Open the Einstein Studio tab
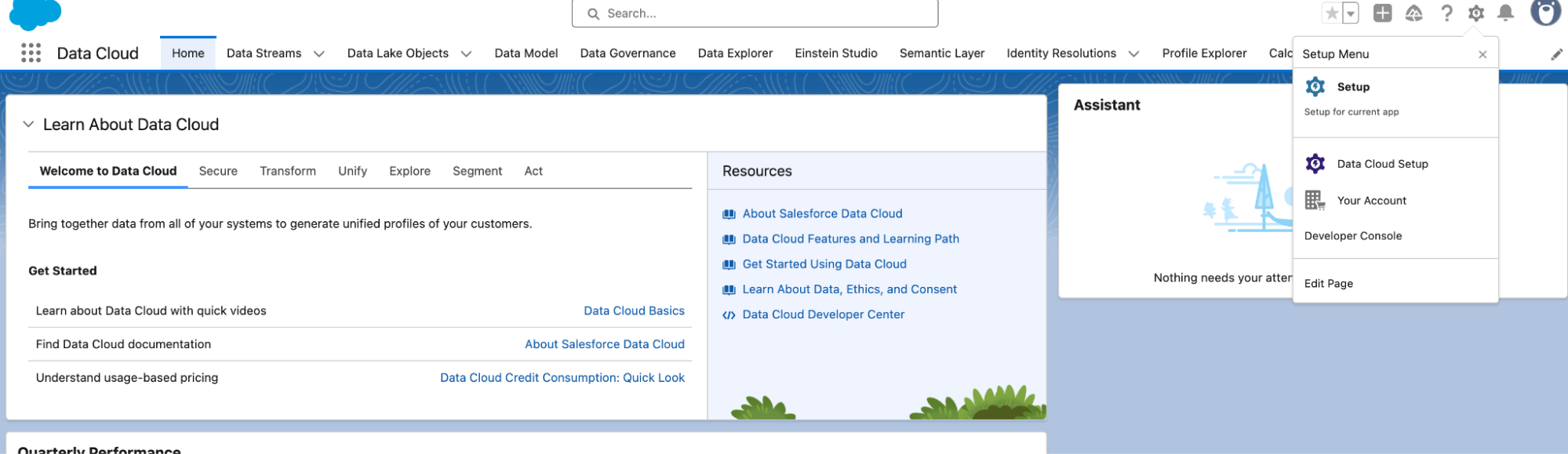Image resolution: width=1568 pixels, height=454 pixels. pyautogui.click(x=836, y=53)
